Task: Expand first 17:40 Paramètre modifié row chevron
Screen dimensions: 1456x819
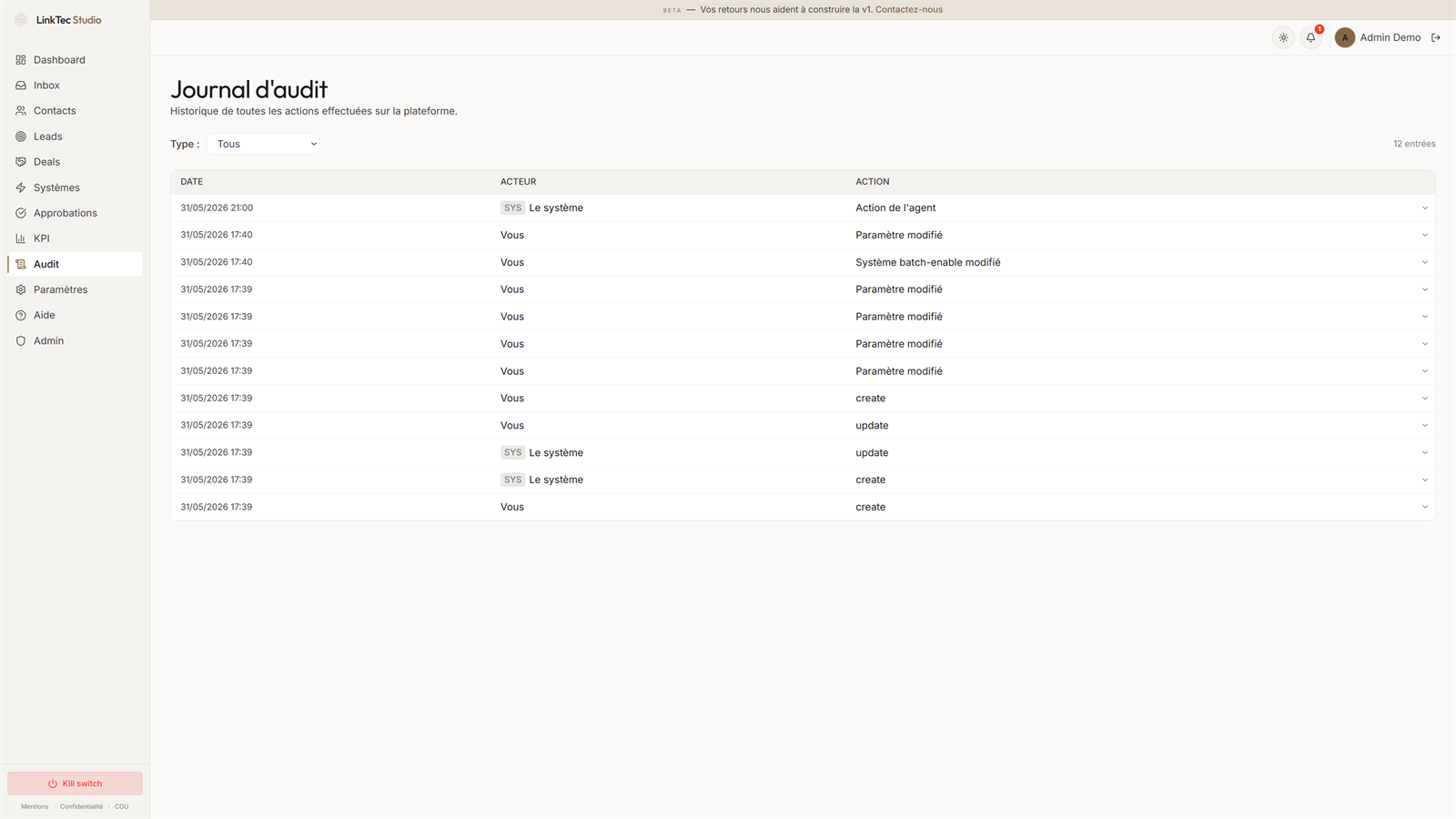Action: pos(1425,235)
